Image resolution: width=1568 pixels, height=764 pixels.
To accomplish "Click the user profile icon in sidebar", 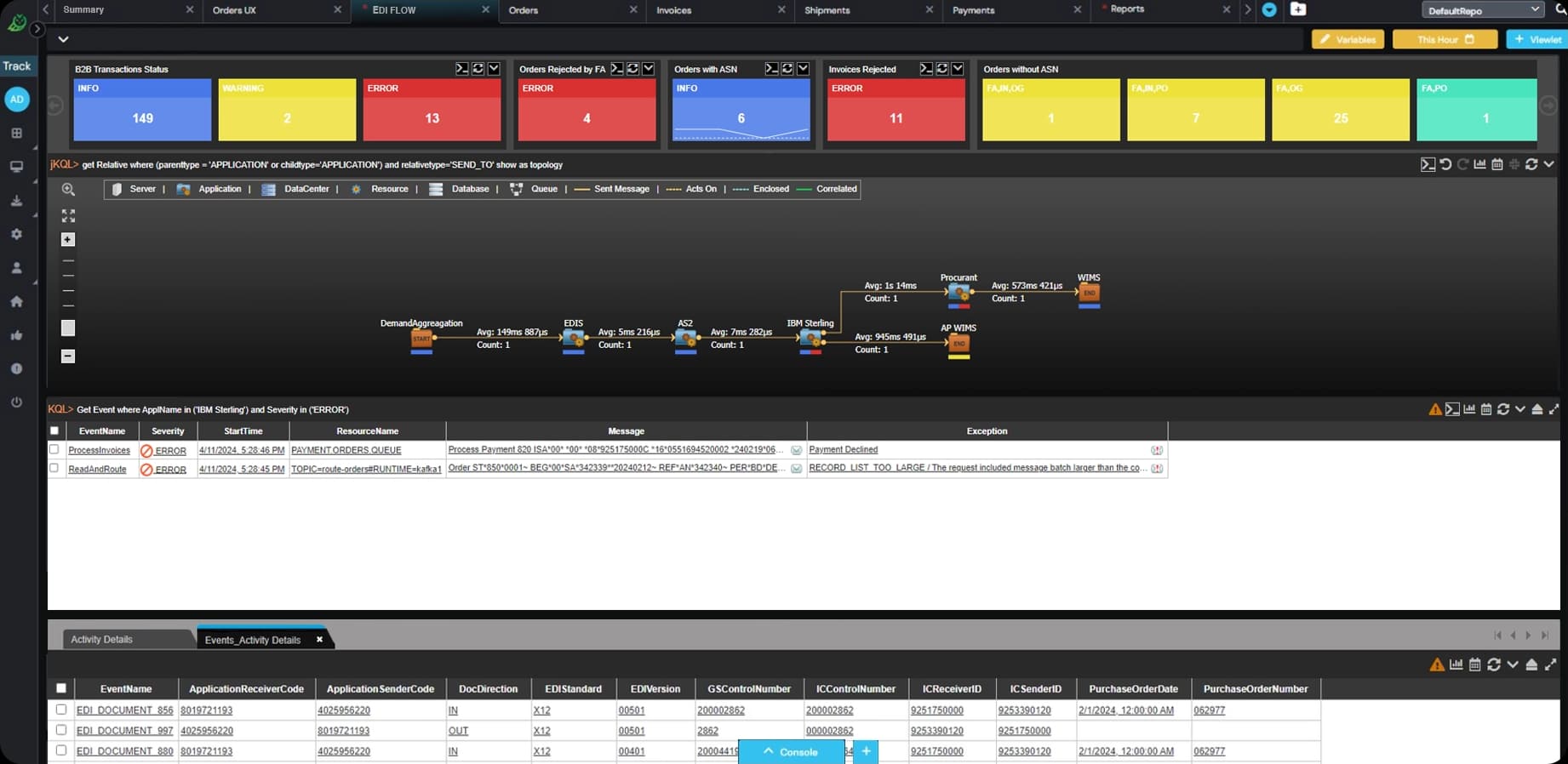I will pos(16,268).
